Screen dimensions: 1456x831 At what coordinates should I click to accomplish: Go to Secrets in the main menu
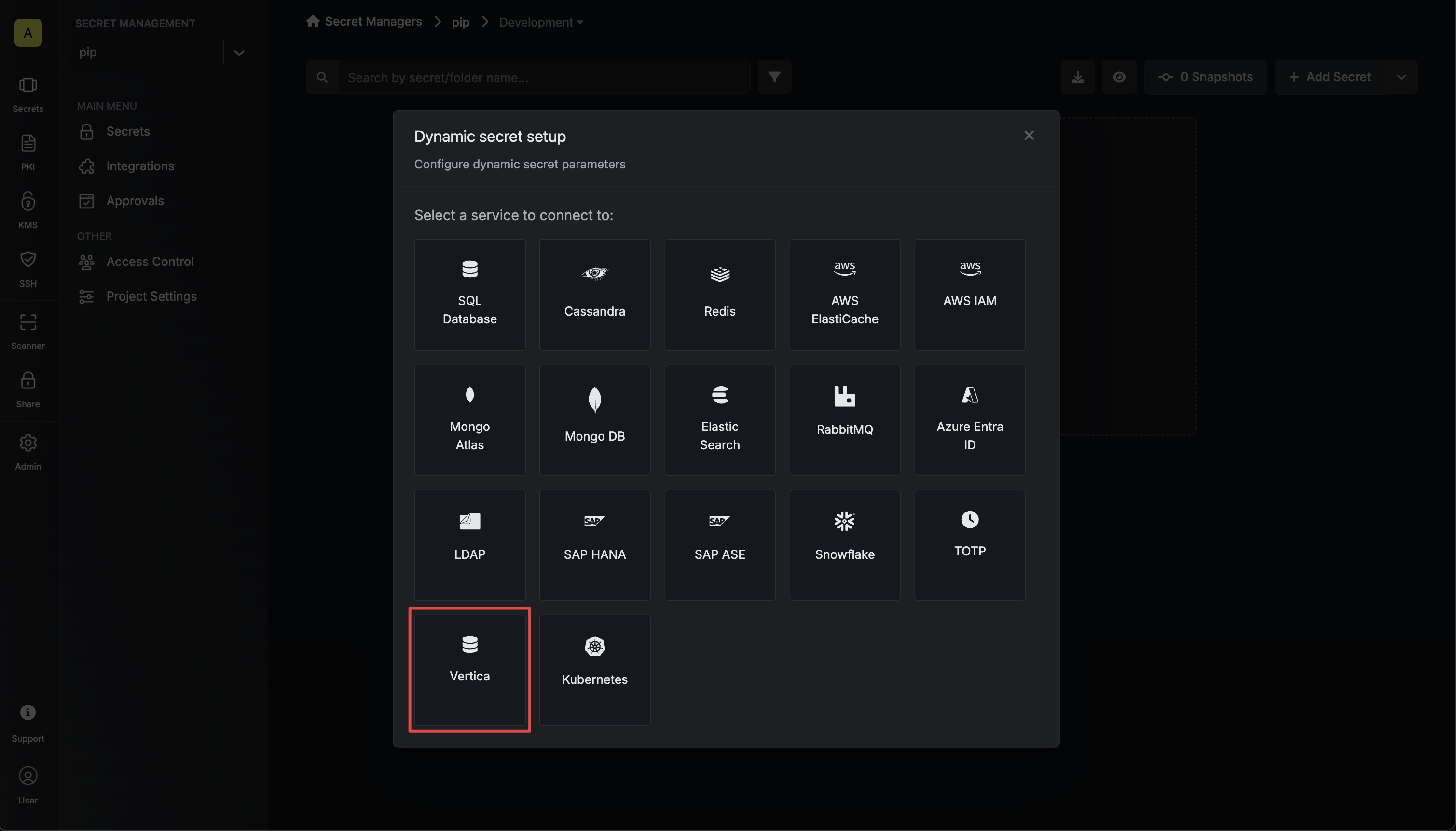pyautogui.click(x=128, y=131)
